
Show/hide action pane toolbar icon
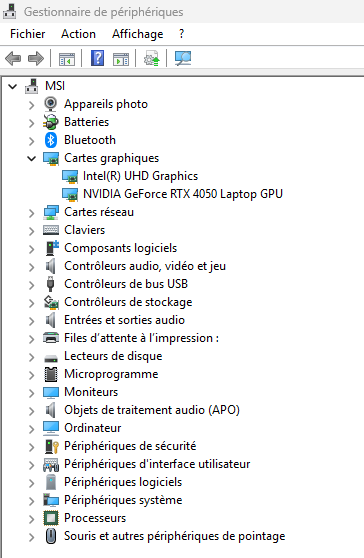tap(121, 59)
